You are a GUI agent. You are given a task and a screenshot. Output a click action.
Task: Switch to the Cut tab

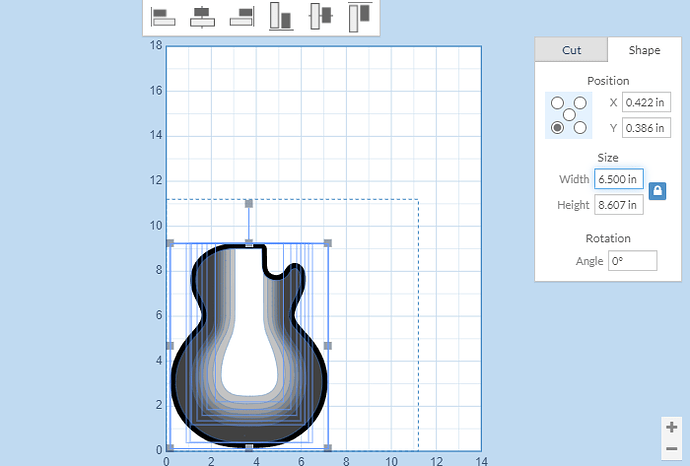click(571, 50)
